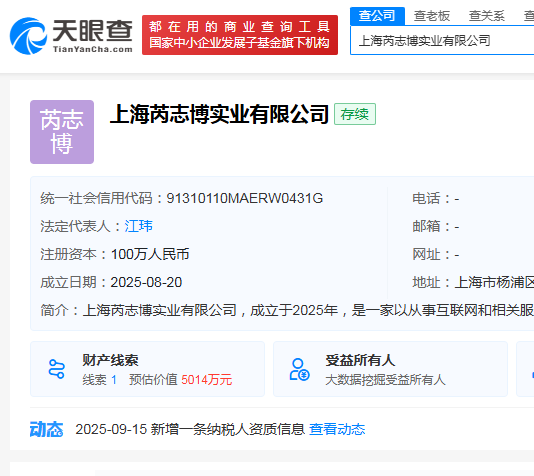Open legal representative 江玮 link
Screen dimensions: 534x476
[138, 226]
